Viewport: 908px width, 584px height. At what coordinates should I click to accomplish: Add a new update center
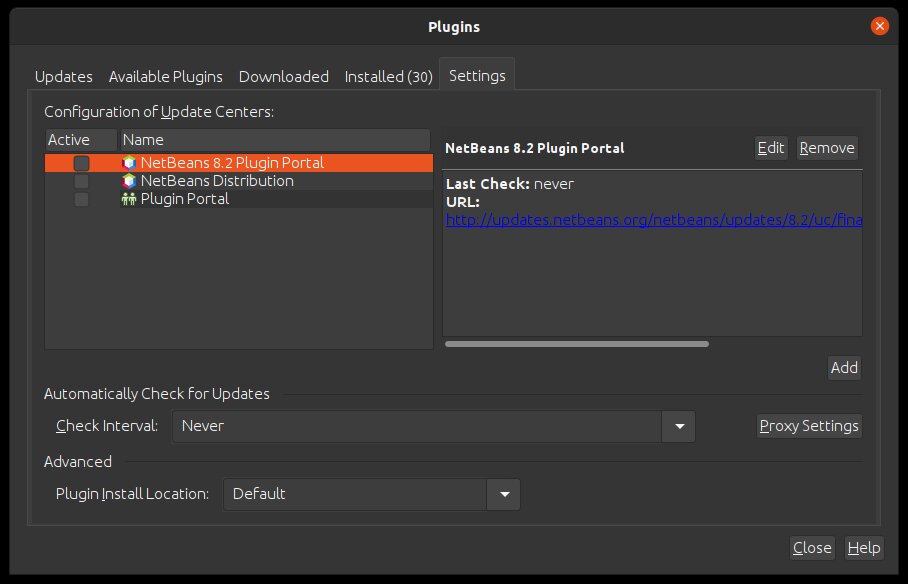point(844,368)
